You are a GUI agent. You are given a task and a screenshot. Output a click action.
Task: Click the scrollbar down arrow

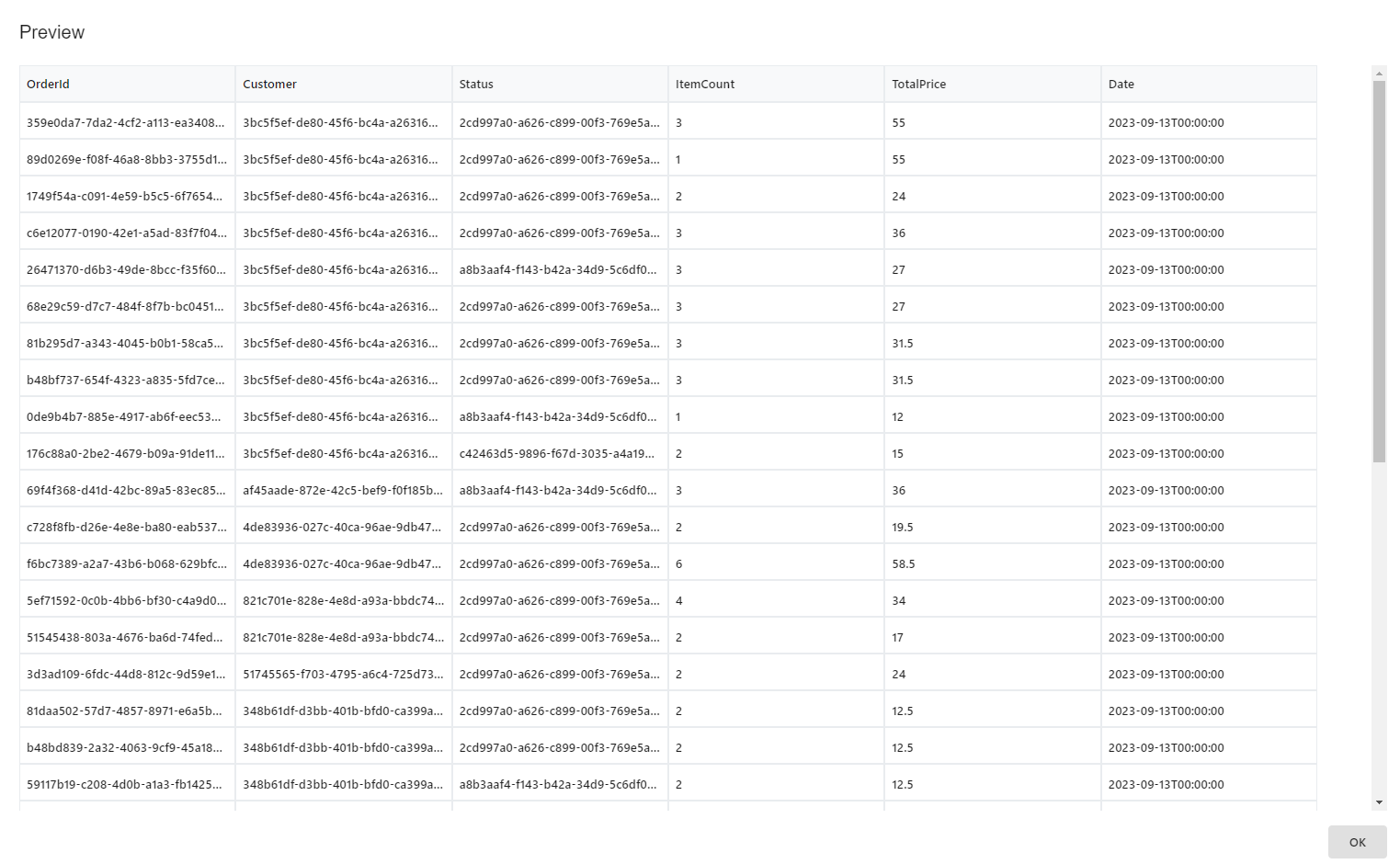click(x=1379, y=801)
